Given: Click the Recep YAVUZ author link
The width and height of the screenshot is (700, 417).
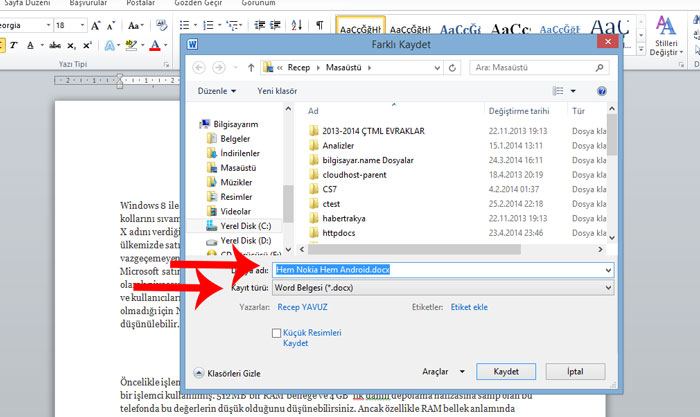Looking at the screenshot, I should (x=302, y=307).
